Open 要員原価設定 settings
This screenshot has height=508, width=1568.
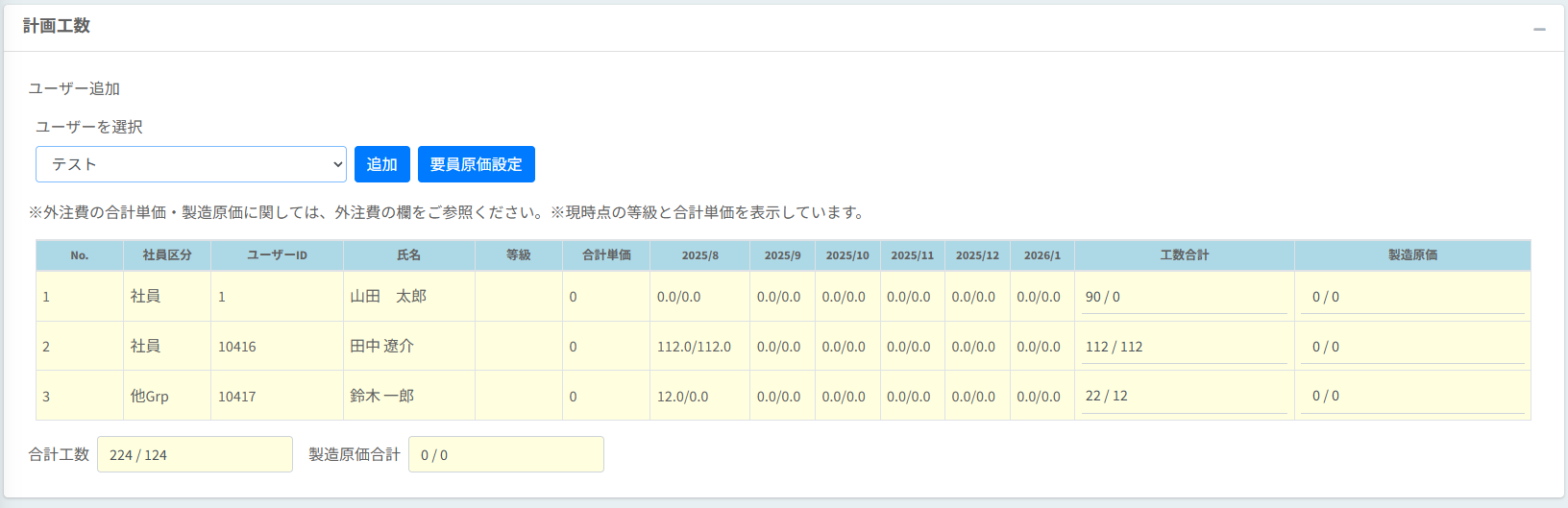pos(476,164)
